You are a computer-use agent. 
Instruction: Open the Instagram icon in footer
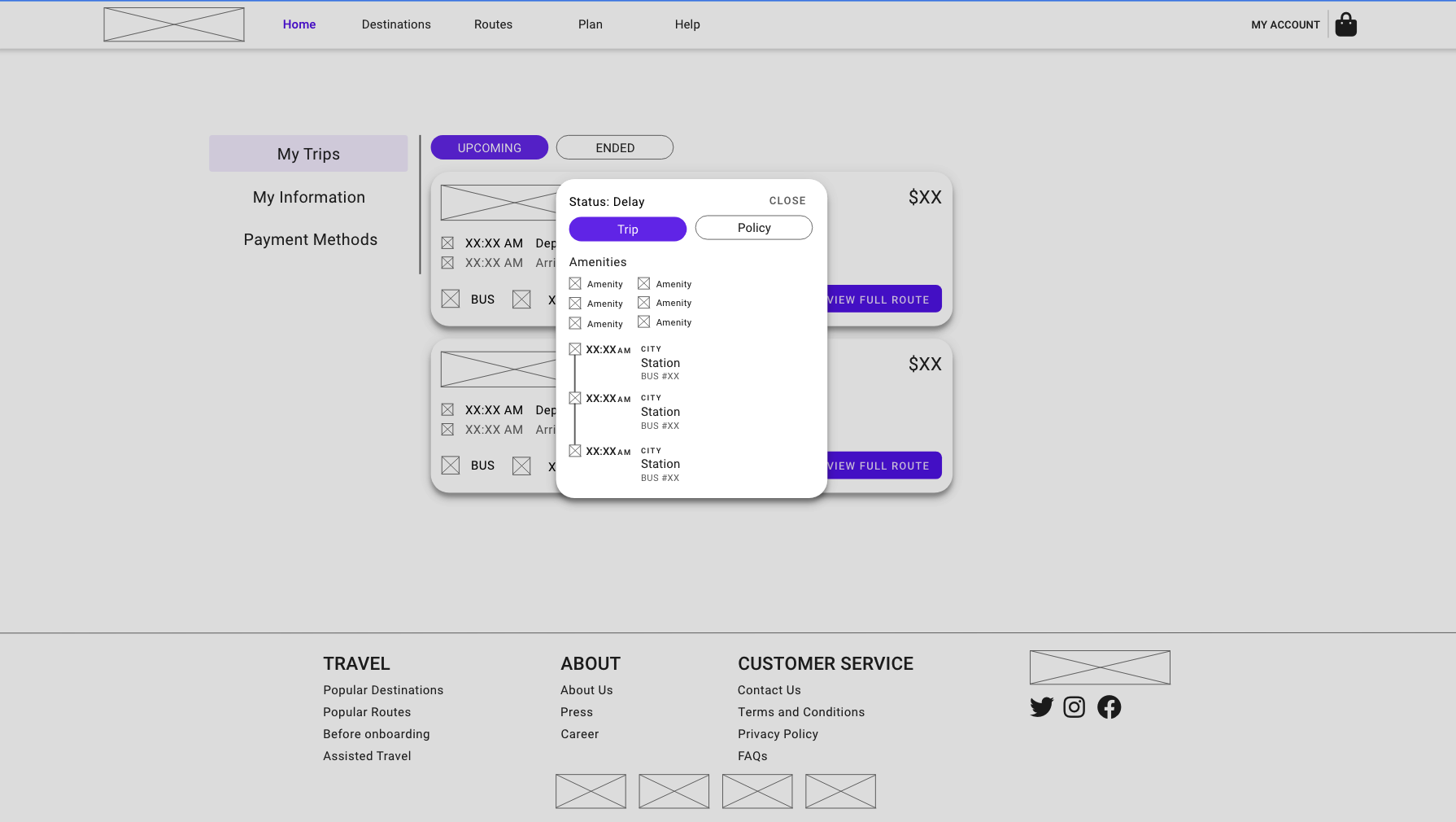pyautogui.click(x=1074, y=706)
